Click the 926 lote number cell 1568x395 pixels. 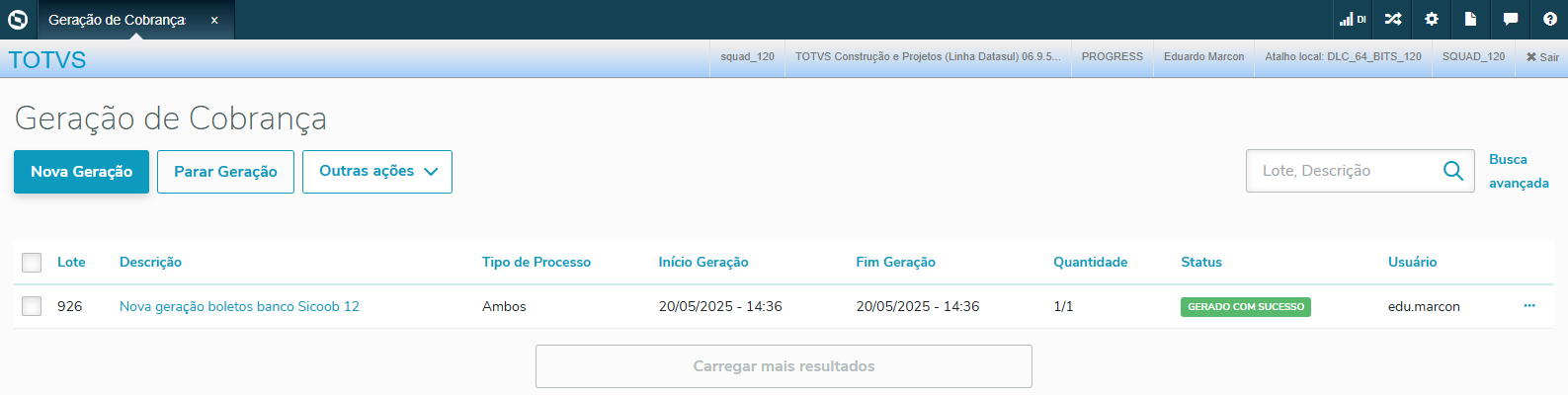[69, 306]
